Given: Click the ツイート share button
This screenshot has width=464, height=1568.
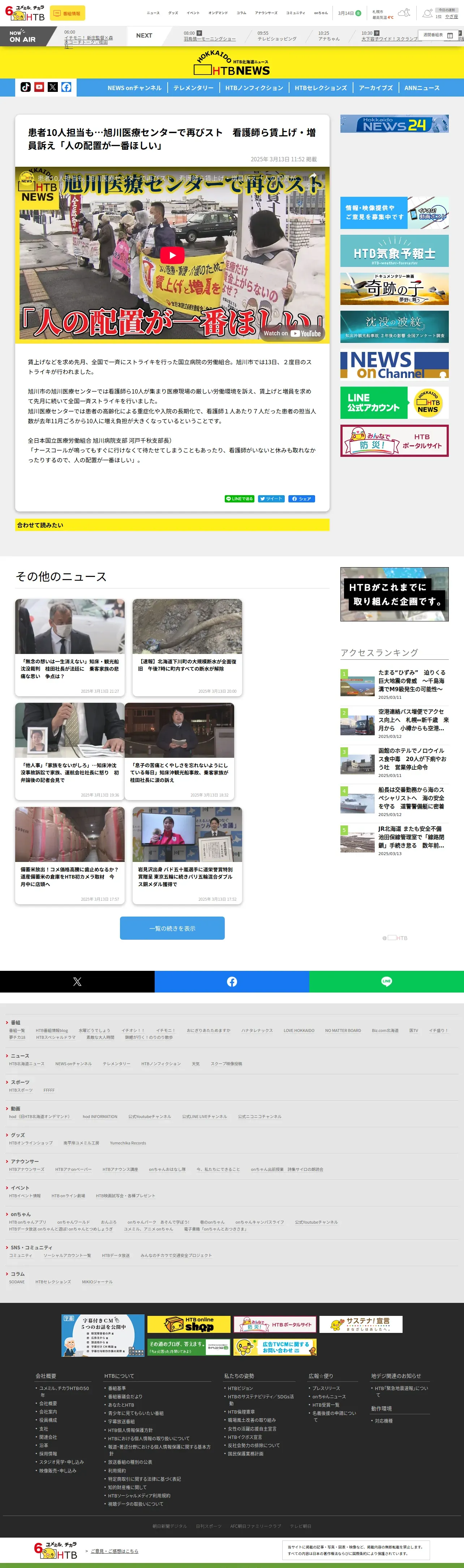Looking at the screenshot, I should point(271,498).
